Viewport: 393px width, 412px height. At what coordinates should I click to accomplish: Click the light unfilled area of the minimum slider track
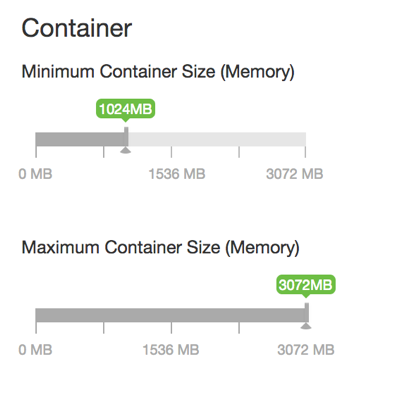click(217, 139)
